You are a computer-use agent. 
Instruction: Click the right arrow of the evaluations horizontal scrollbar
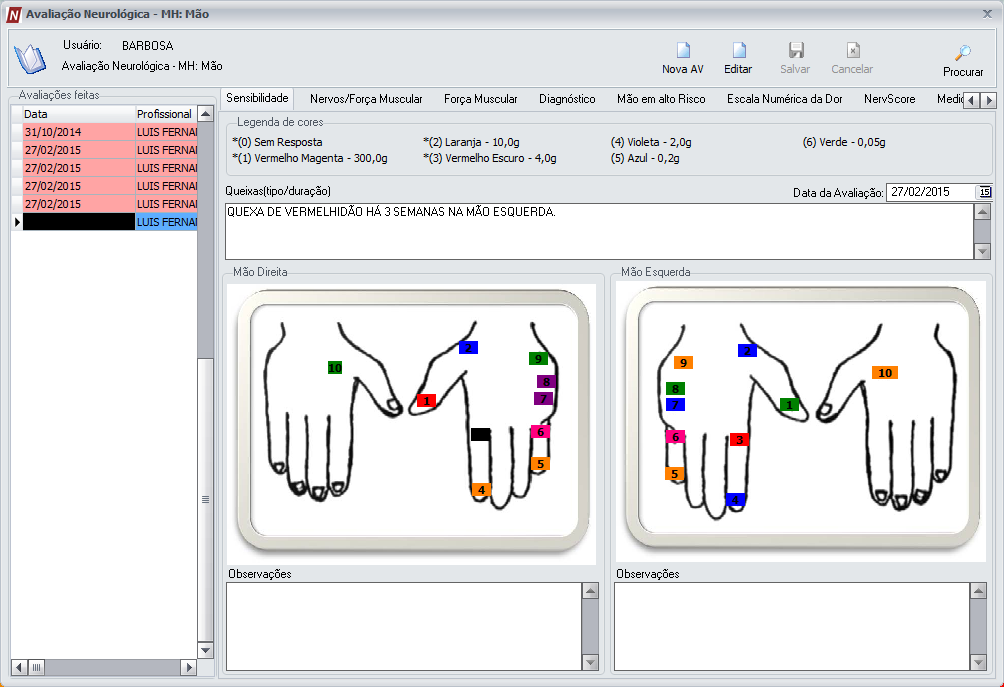189,667
